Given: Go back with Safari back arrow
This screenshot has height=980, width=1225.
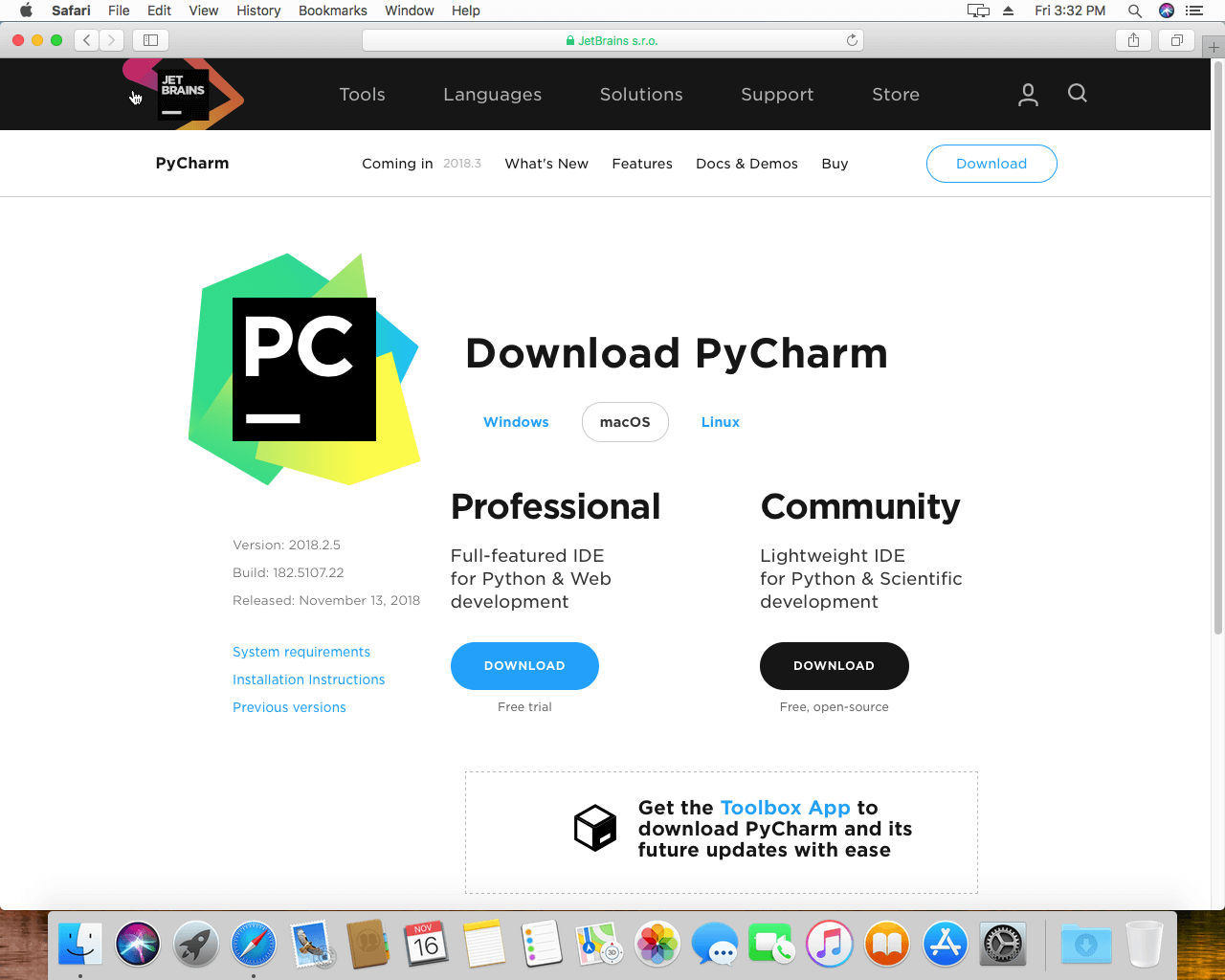Looking at the screenshot, I should point(87,40).
